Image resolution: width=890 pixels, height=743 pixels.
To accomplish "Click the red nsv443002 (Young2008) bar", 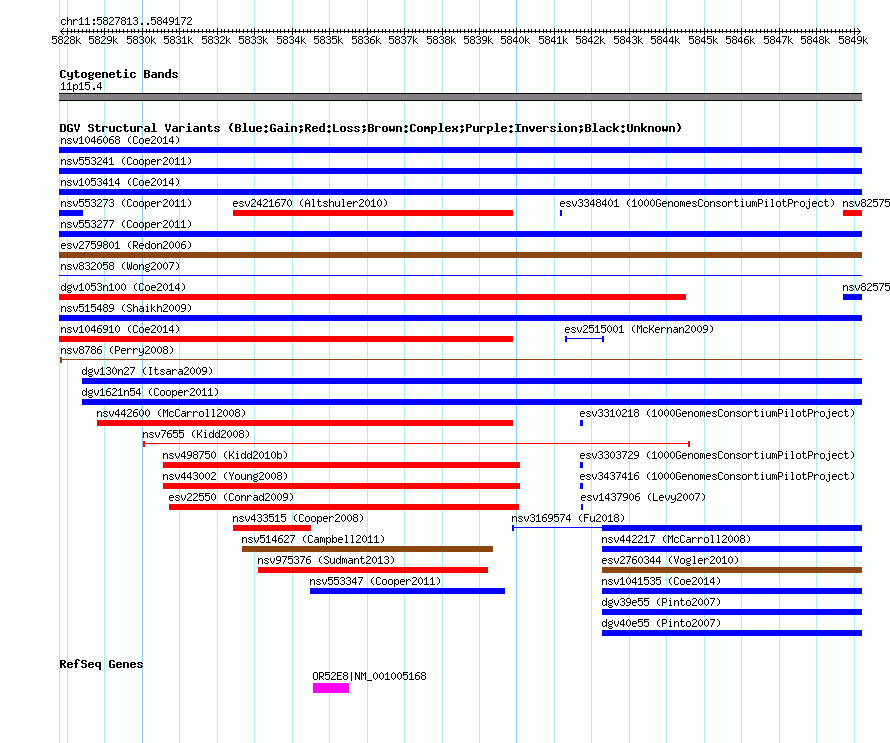I will pos(341,486).
